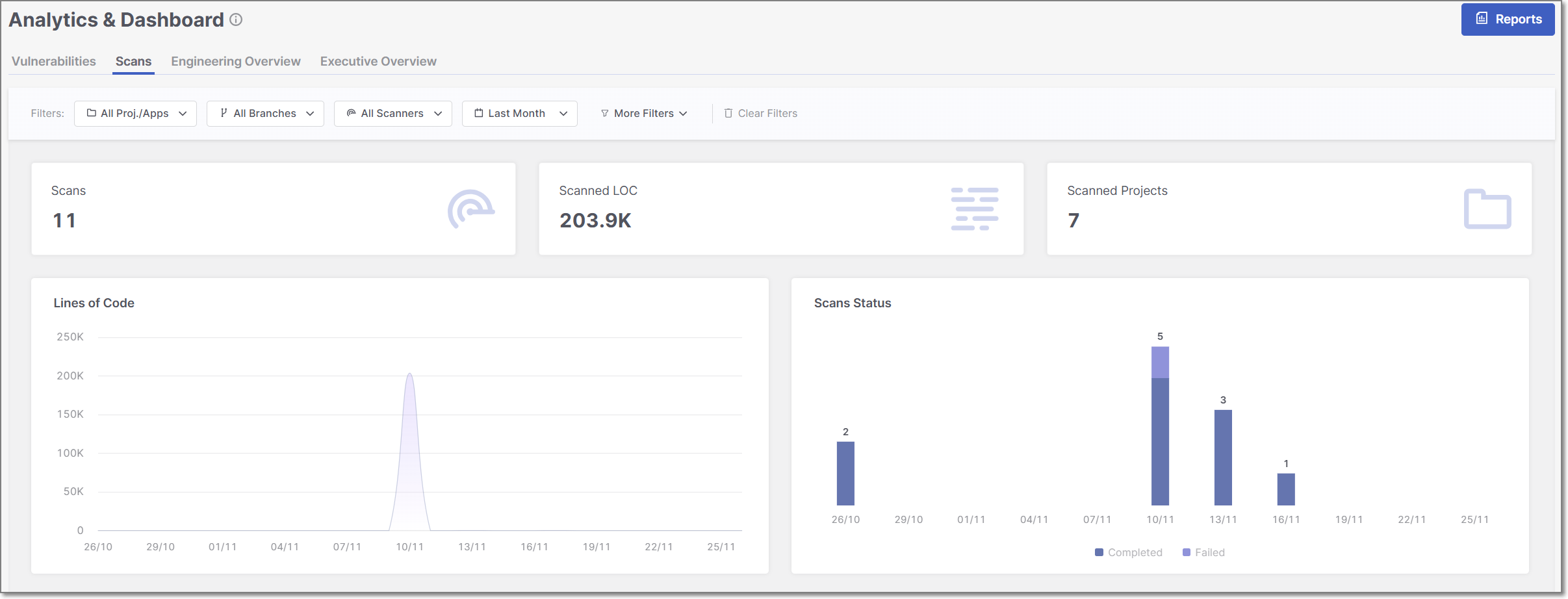Click the folder icon in Scanned Projects card
Viewport: 1568px width, 599px height.
pos(1487,209)
